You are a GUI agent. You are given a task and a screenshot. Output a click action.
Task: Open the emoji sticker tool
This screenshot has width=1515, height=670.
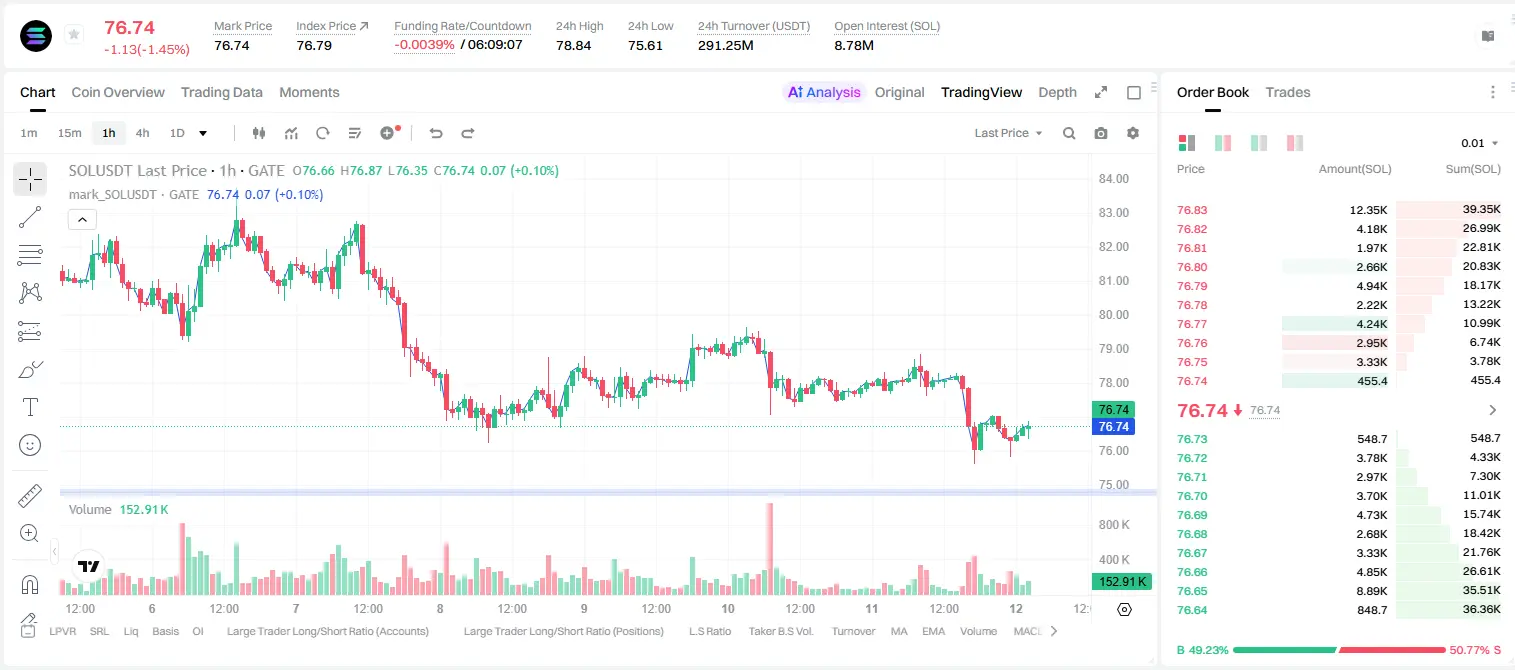[30, 445]
